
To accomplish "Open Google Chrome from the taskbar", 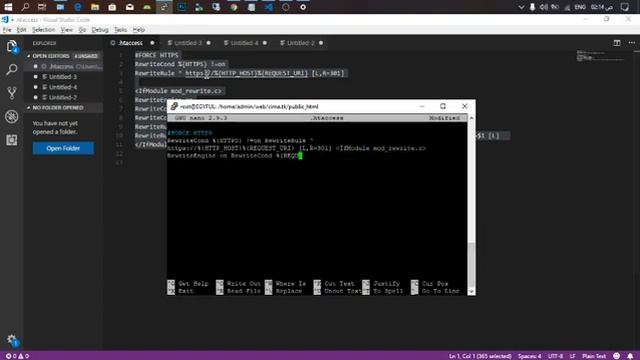I will pos(233,7).
